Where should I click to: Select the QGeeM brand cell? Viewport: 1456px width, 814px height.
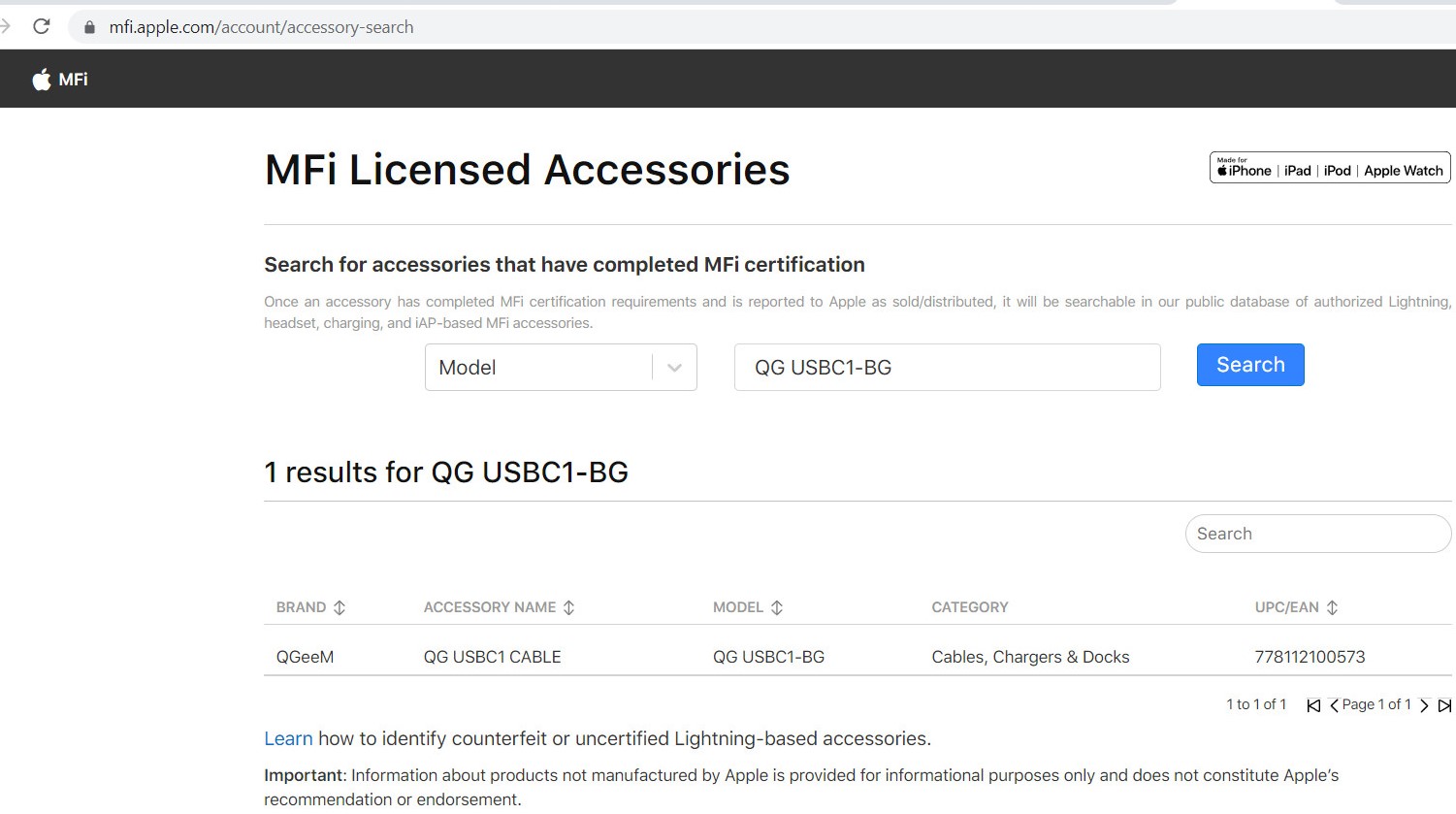click(x=305, y=657)
